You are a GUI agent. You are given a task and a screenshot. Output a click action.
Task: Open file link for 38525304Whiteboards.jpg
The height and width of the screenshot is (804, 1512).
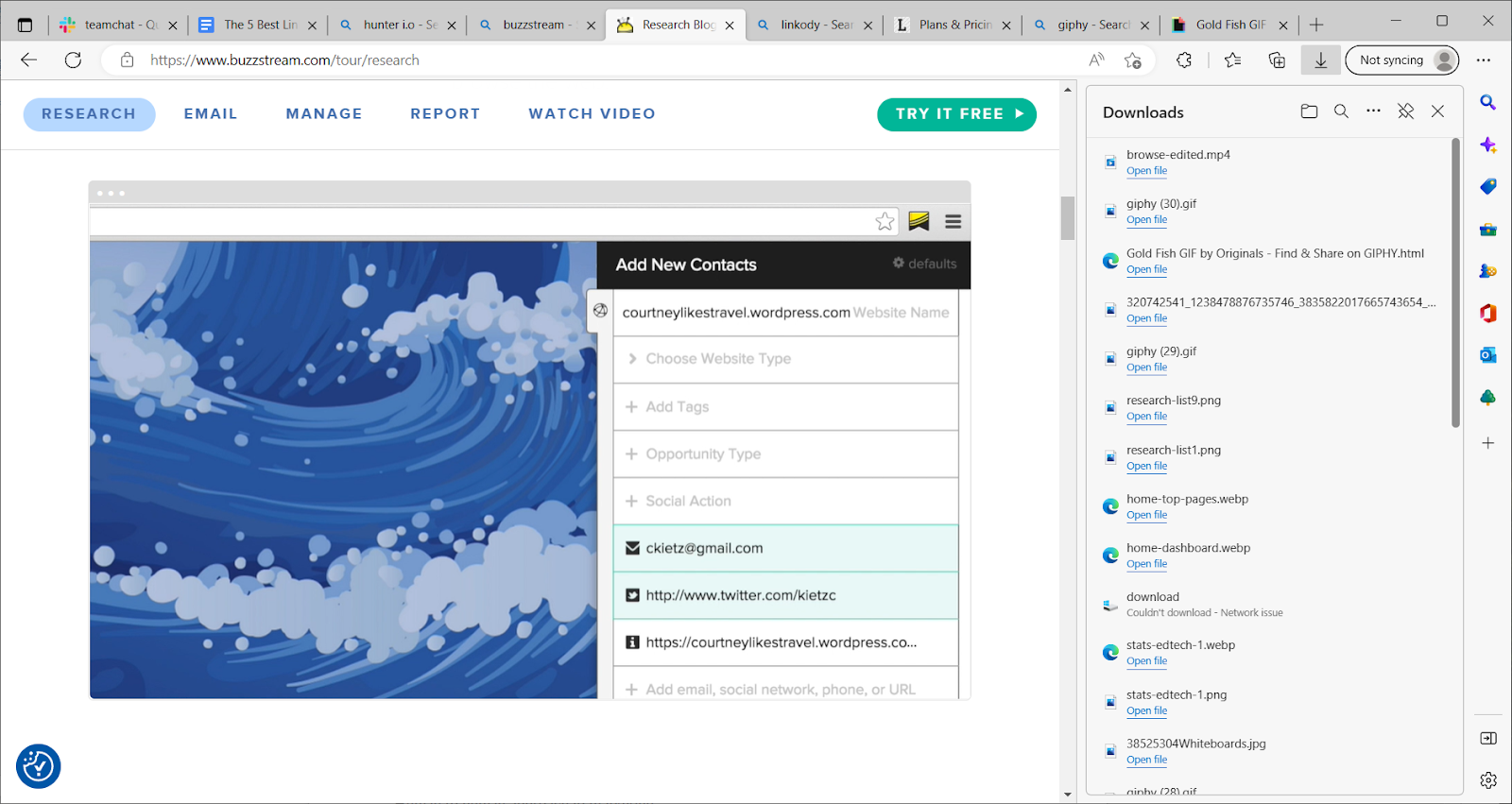(x=1146, y=761)
